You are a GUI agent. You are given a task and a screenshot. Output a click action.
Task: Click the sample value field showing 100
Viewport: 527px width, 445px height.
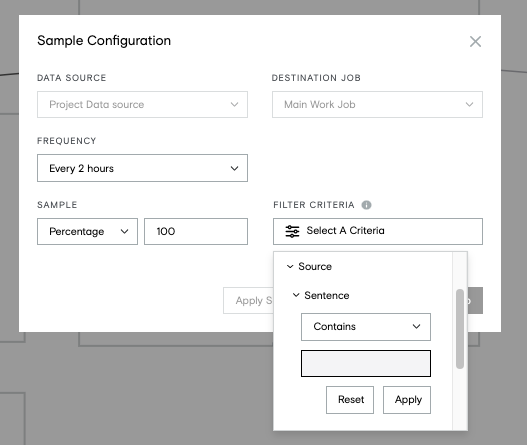pyautogui.click(x=196, y=232)
